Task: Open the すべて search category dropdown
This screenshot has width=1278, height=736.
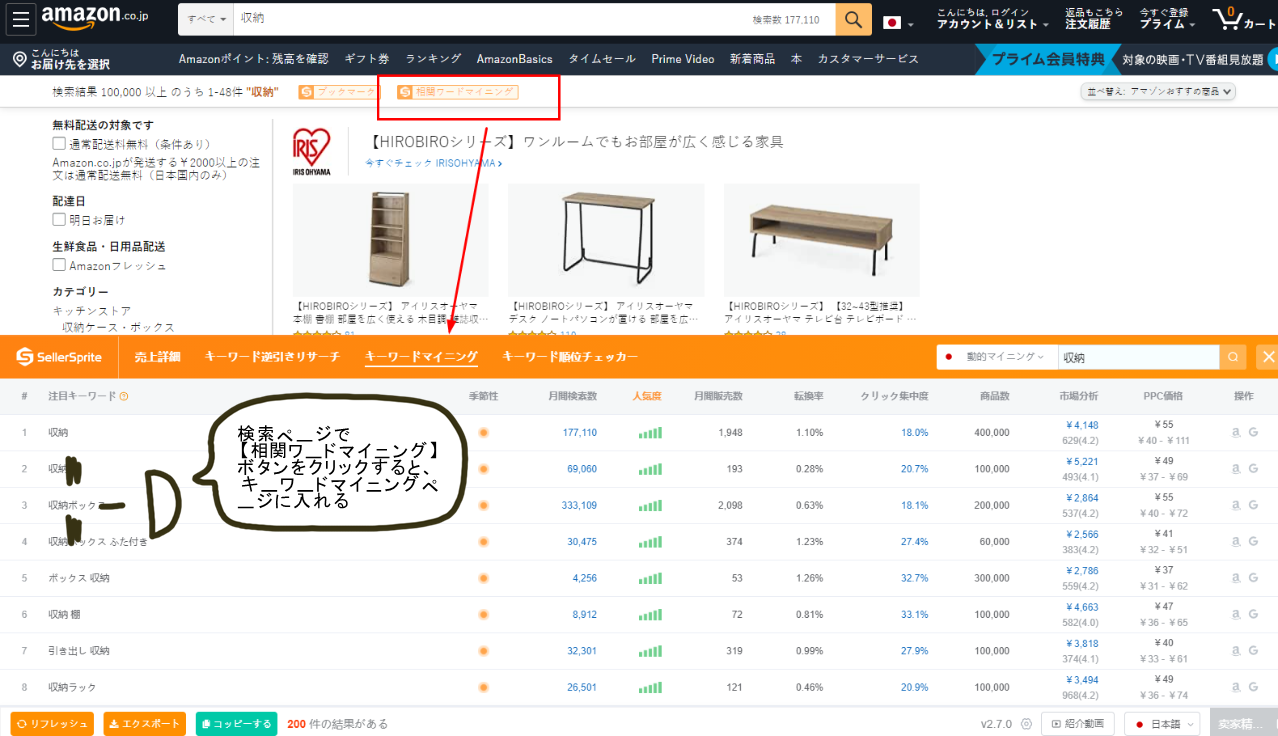Action: pyautogui.click(x=206, y=20)
